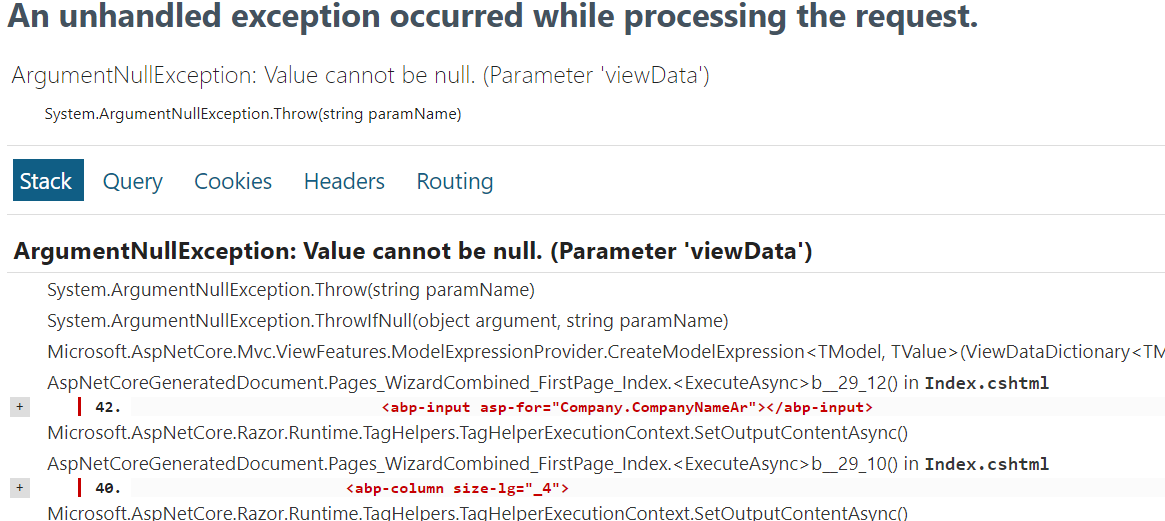Viewport: 1165px width, 521px height.
Task: Click Index.cshtml filename on b__29_10 frame
Action: click(986, 464)
